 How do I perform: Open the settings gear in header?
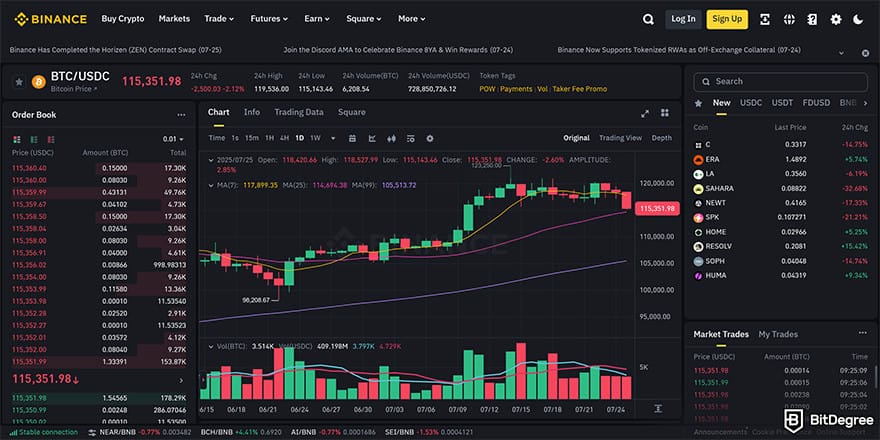(836, 19)
